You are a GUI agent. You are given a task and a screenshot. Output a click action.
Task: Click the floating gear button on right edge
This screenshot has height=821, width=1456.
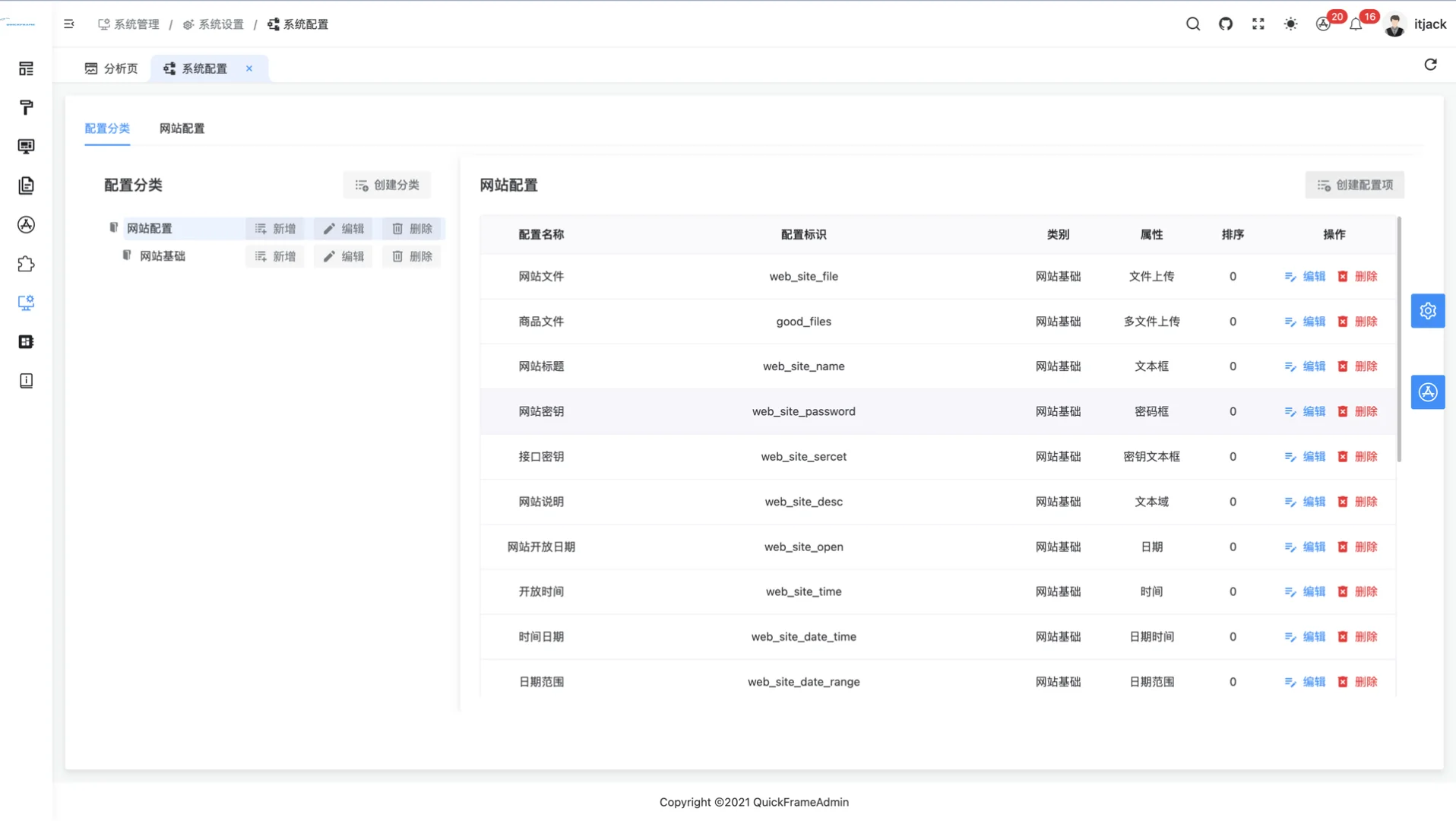click(x=1428, y=310)
